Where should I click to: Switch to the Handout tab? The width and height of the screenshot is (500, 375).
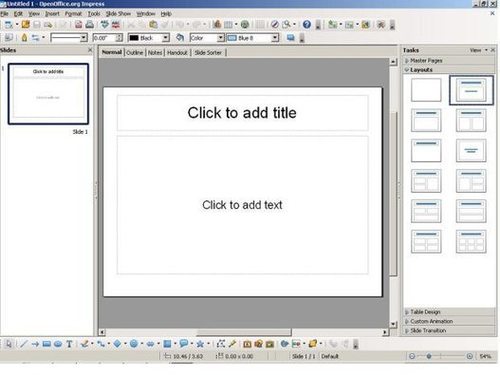tap(177, 52)
